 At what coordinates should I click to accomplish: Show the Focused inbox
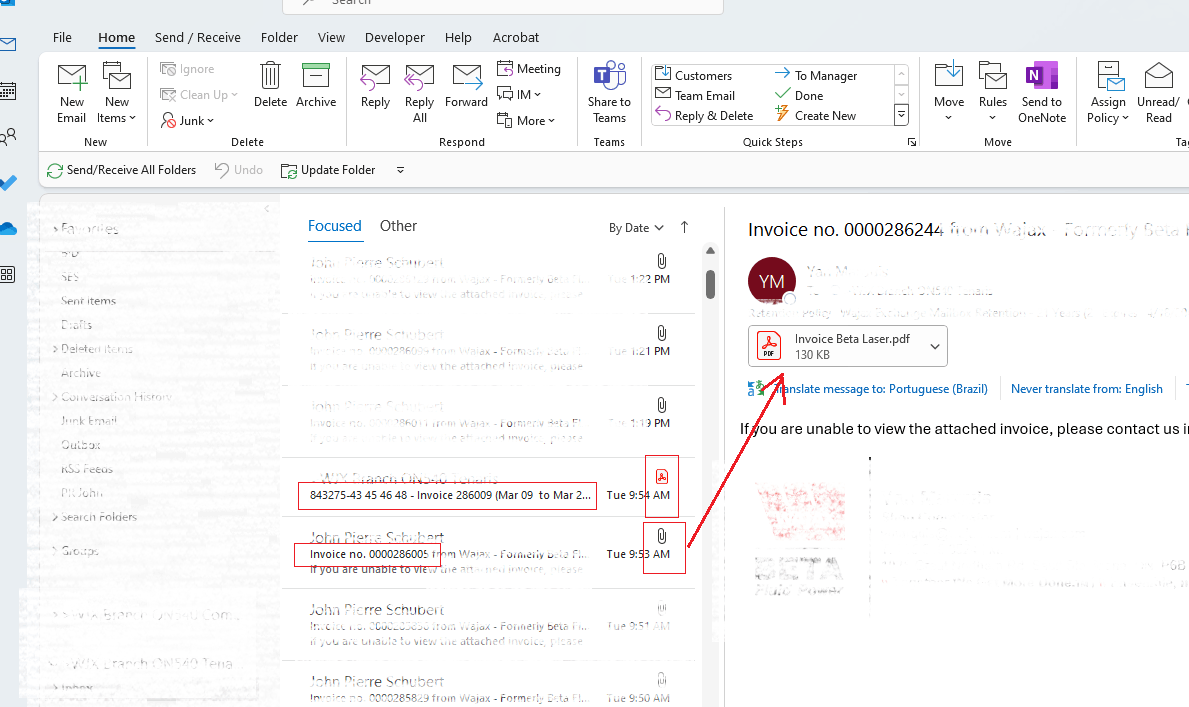pos(334,226)
